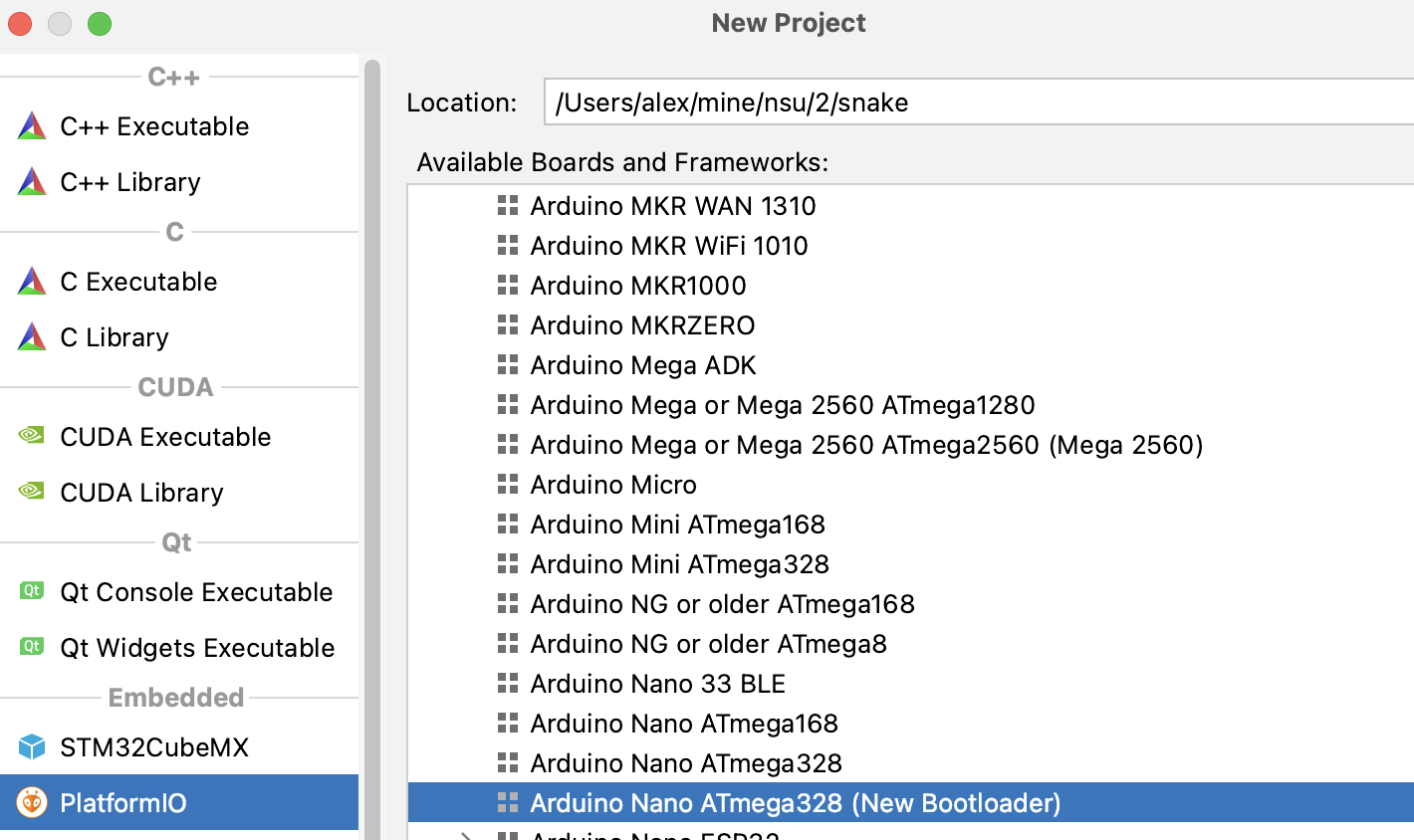Click the green window zoom button
1414x840 pixels.
pos(100,23)
